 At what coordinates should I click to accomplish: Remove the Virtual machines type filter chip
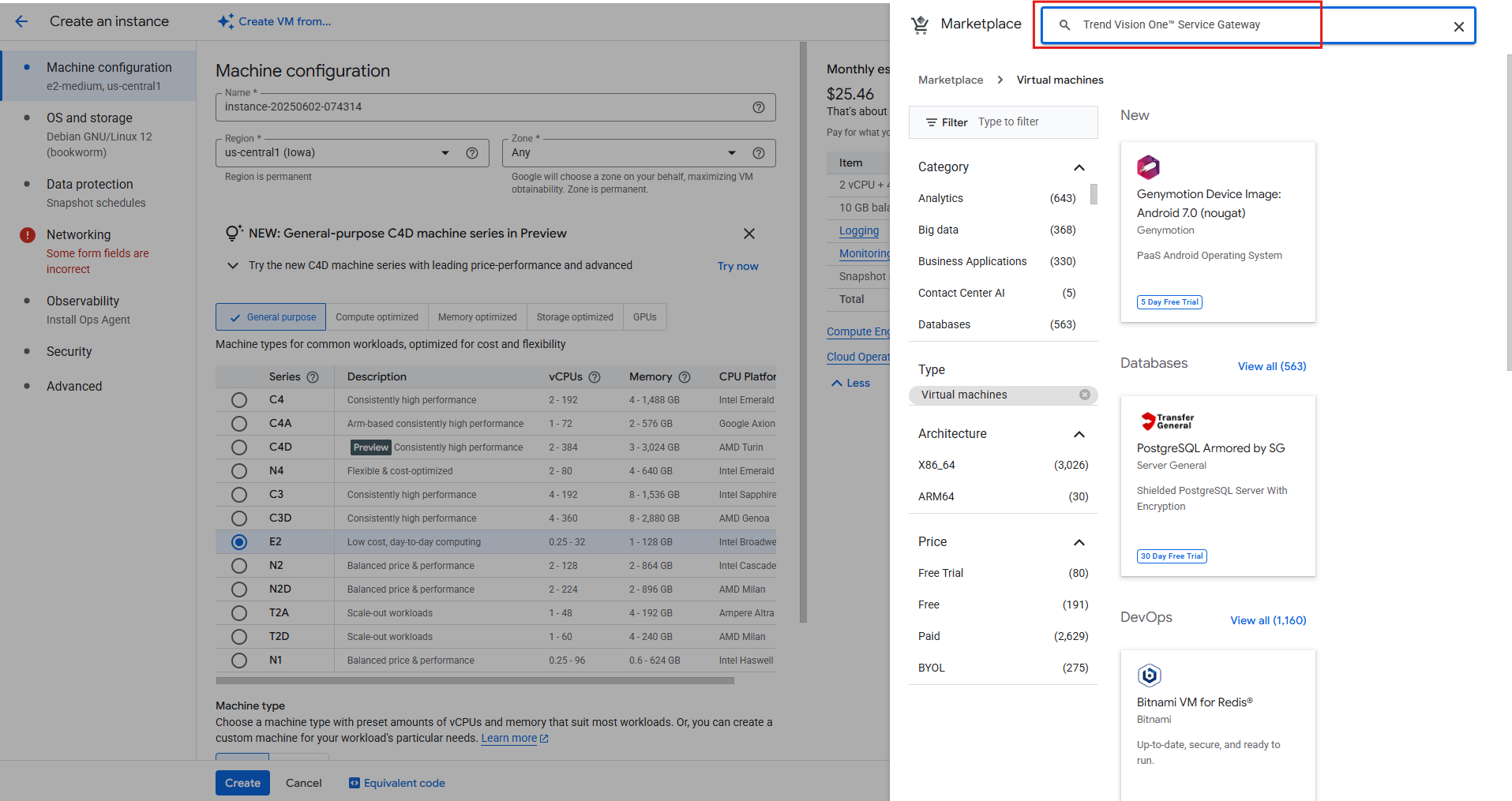point(1085,395)
